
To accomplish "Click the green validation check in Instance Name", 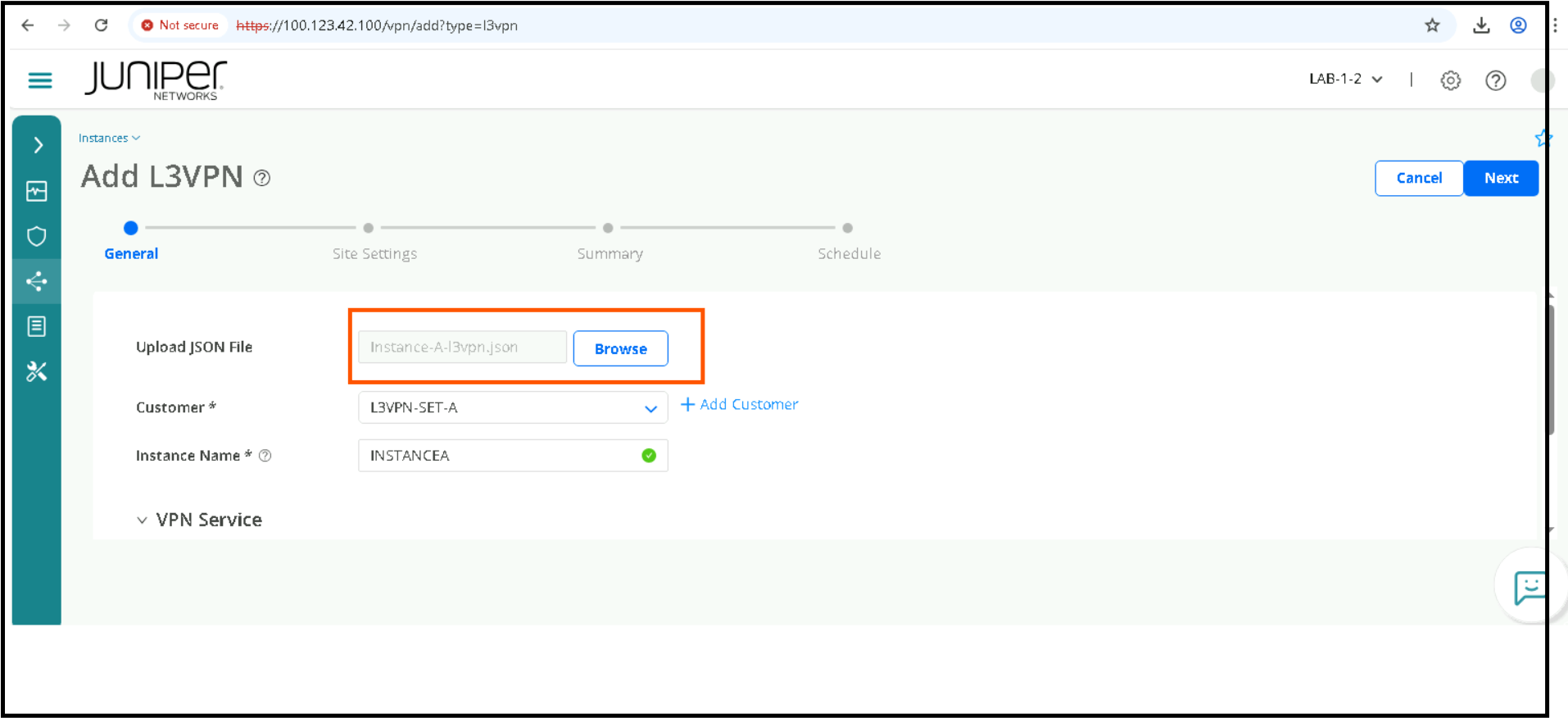I will 649,456.
